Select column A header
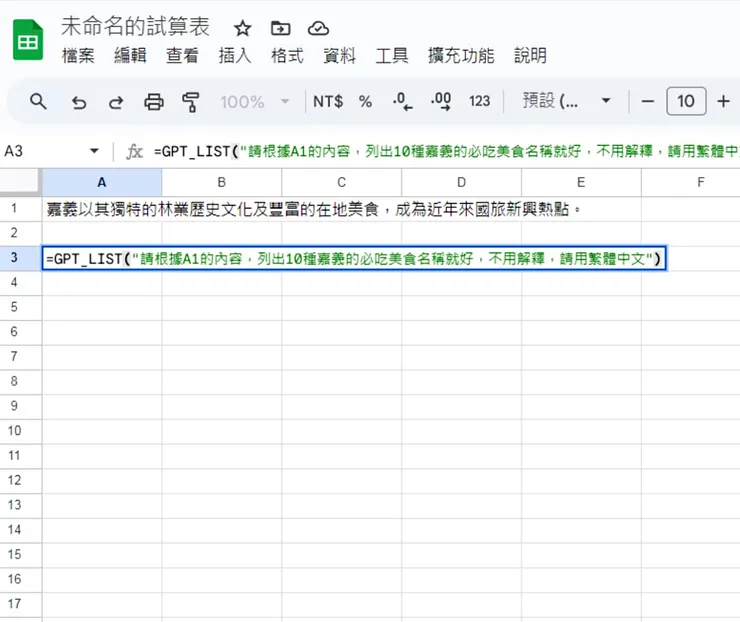This screenshot has width=740, height=622. click(x=102, y=182)
